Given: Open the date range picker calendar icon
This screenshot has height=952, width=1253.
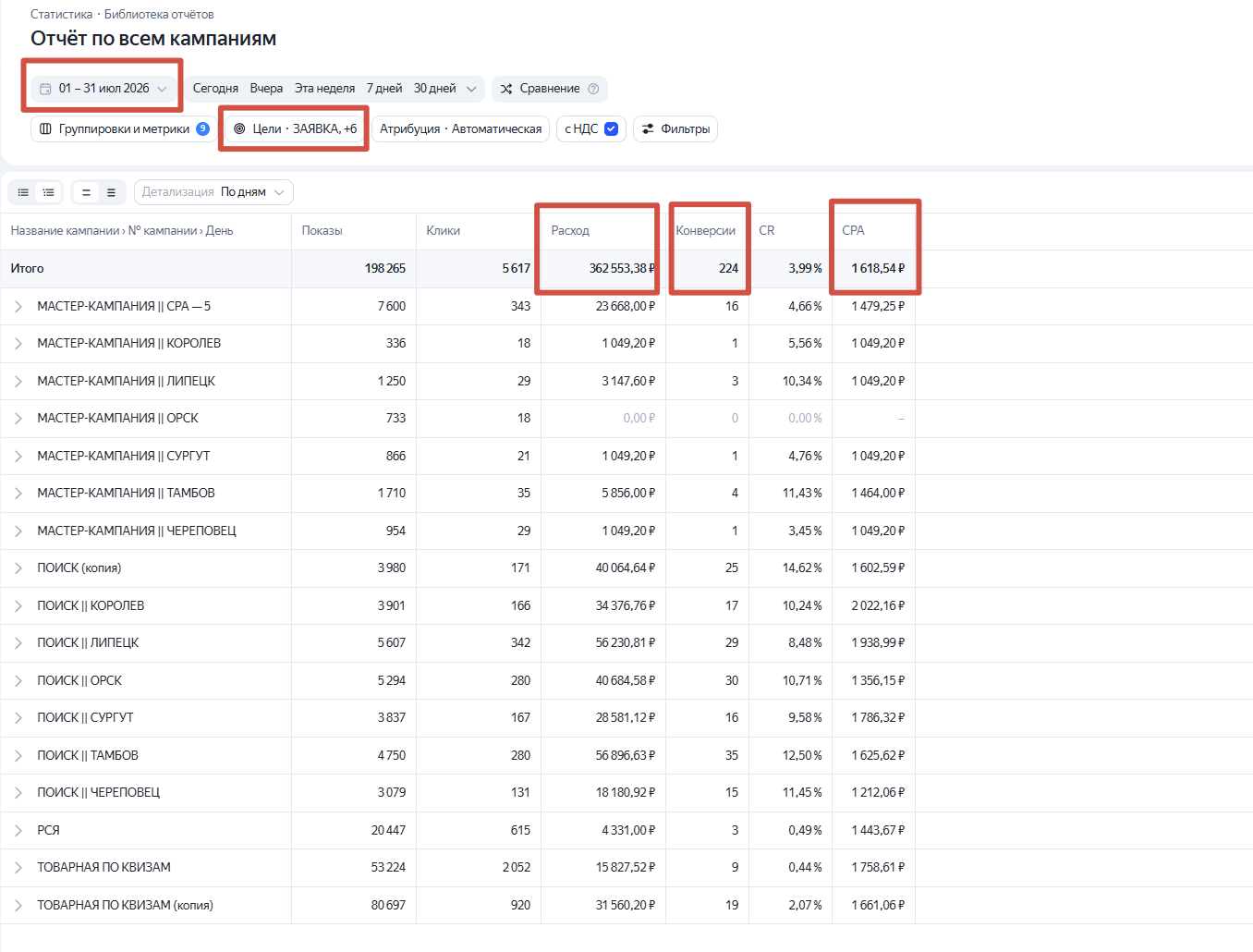Looking at the screenshot, I should pos(45,89).
